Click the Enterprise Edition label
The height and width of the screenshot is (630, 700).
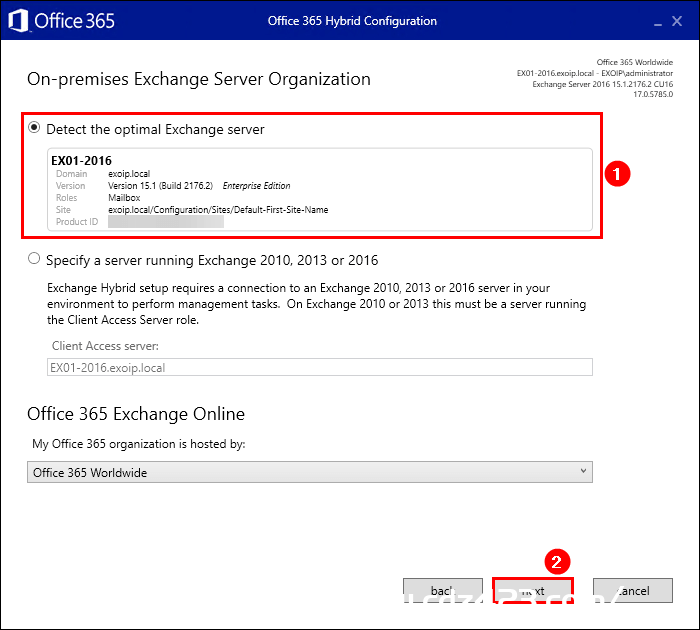tap(256, 186)
